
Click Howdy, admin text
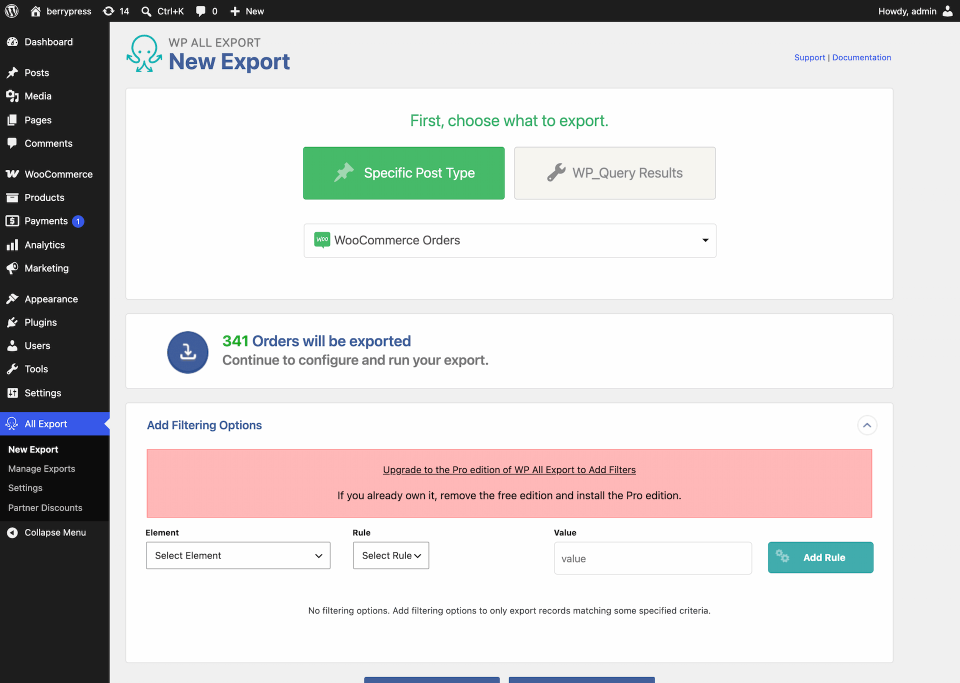coord(907,11)
